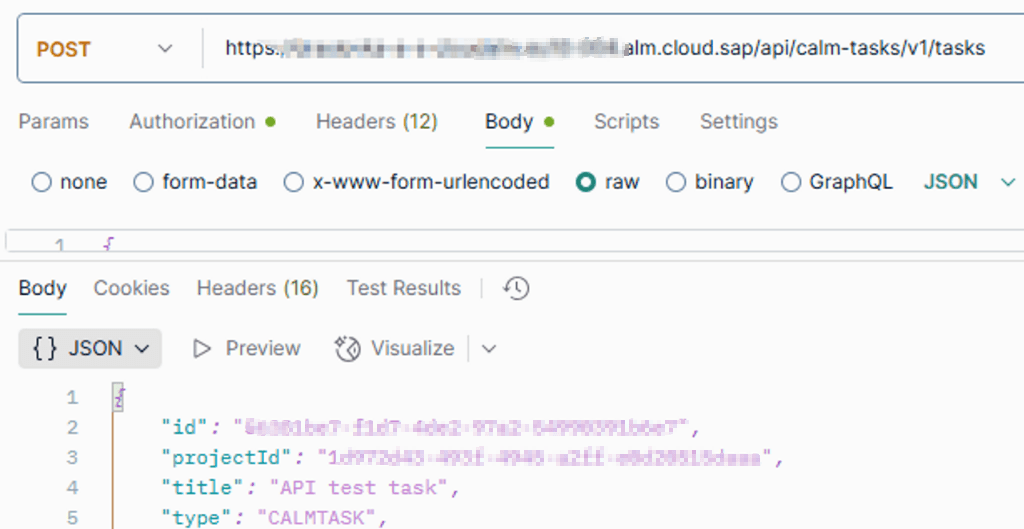Select the form-data radio button
1024x529 pixels.
pyautogui.click(x=143, y=182)
